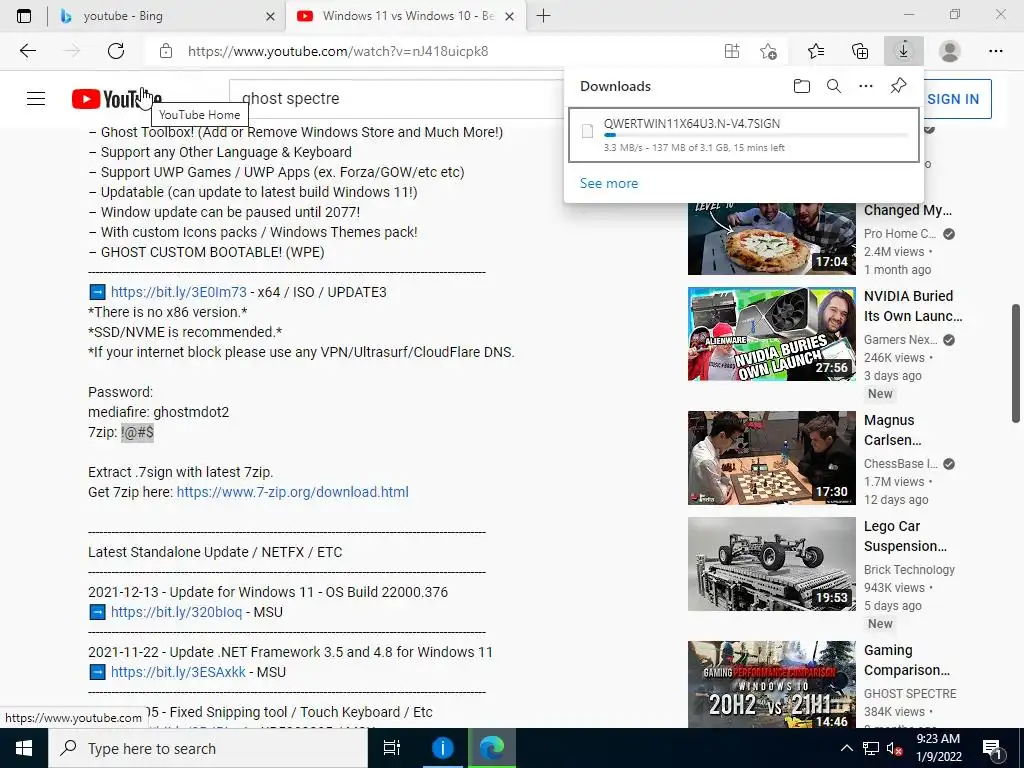Open the tab actions menu icon
The height and width of the screenshot is (768, 1024).
tap(24, 16)
